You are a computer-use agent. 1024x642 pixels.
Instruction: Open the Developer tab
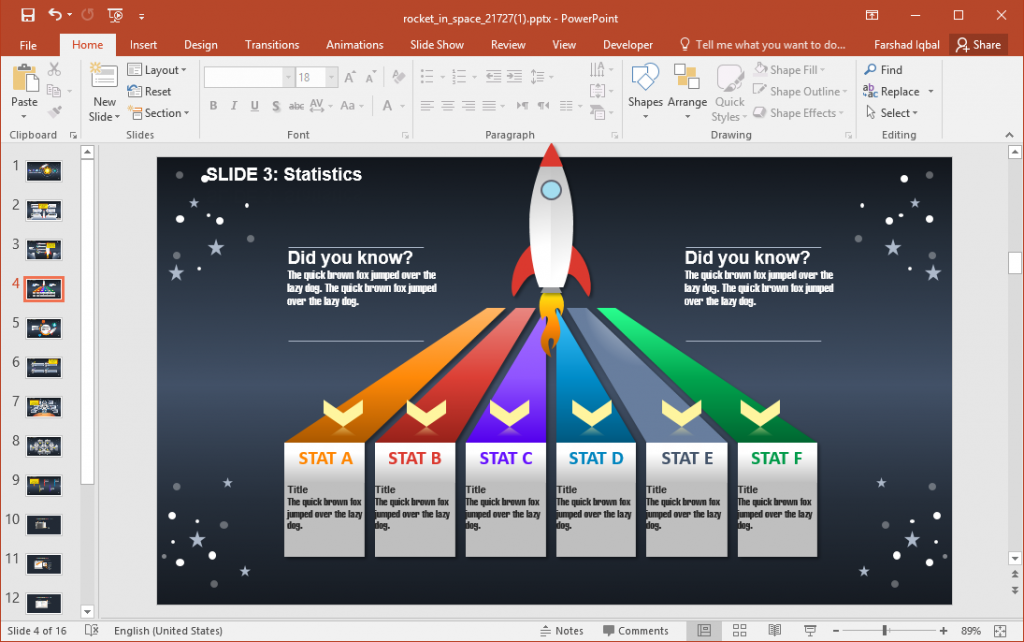click(627, 44)
